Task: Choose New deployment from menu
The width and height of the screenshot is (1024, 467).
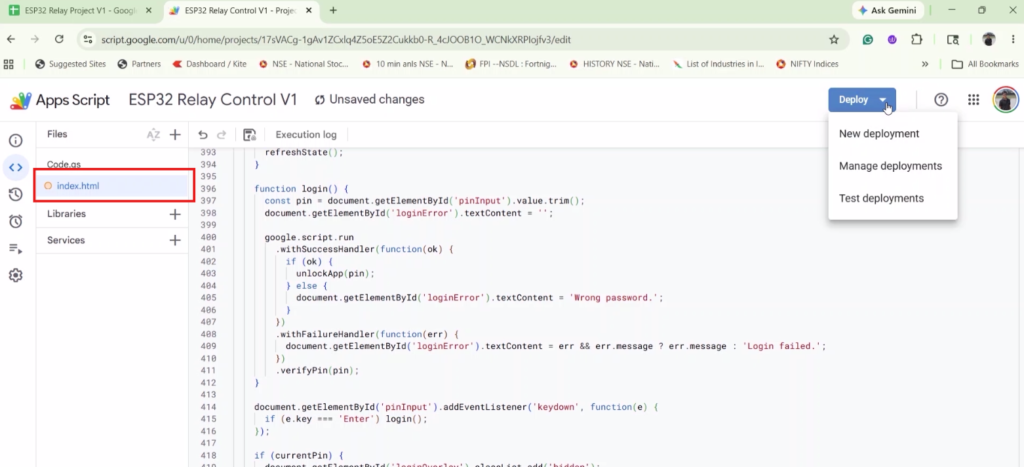Action: [x=879, y=134]
